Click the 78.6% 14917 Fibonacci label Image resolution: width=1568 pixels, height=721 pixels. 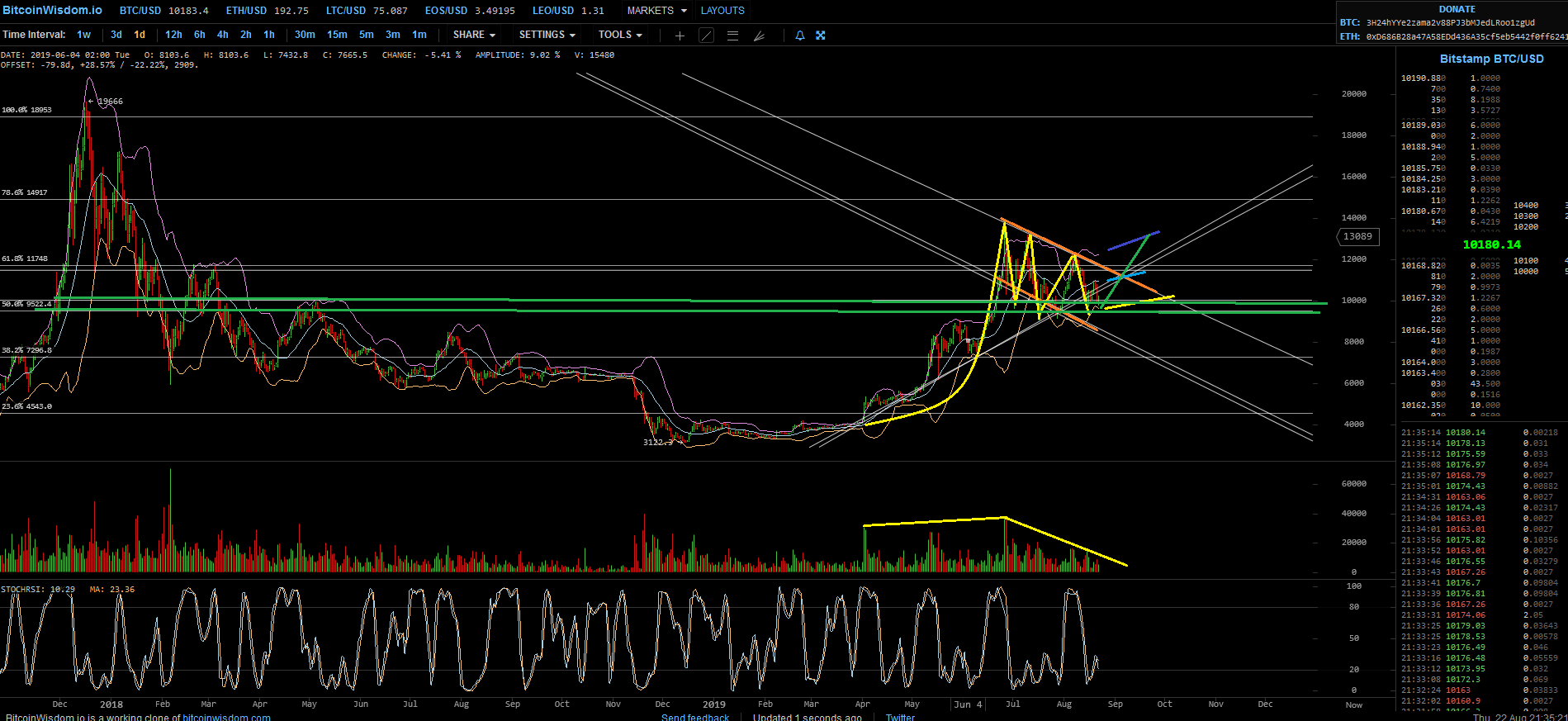[x=25, y=192]
